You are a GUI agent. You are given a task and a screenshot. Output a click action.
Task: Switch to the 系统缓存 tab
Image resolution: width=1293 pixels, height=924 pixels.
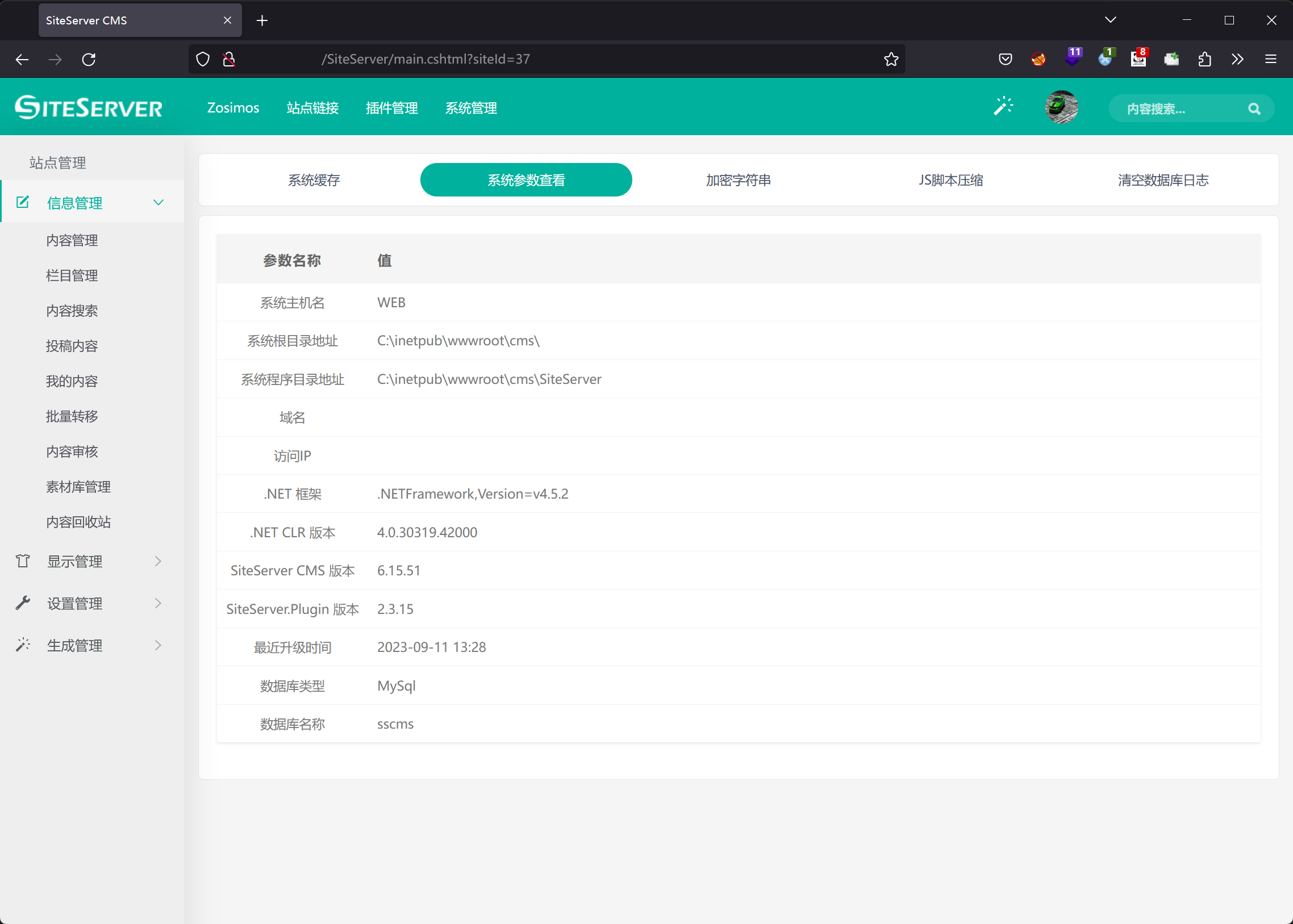[x=314, y=181]
